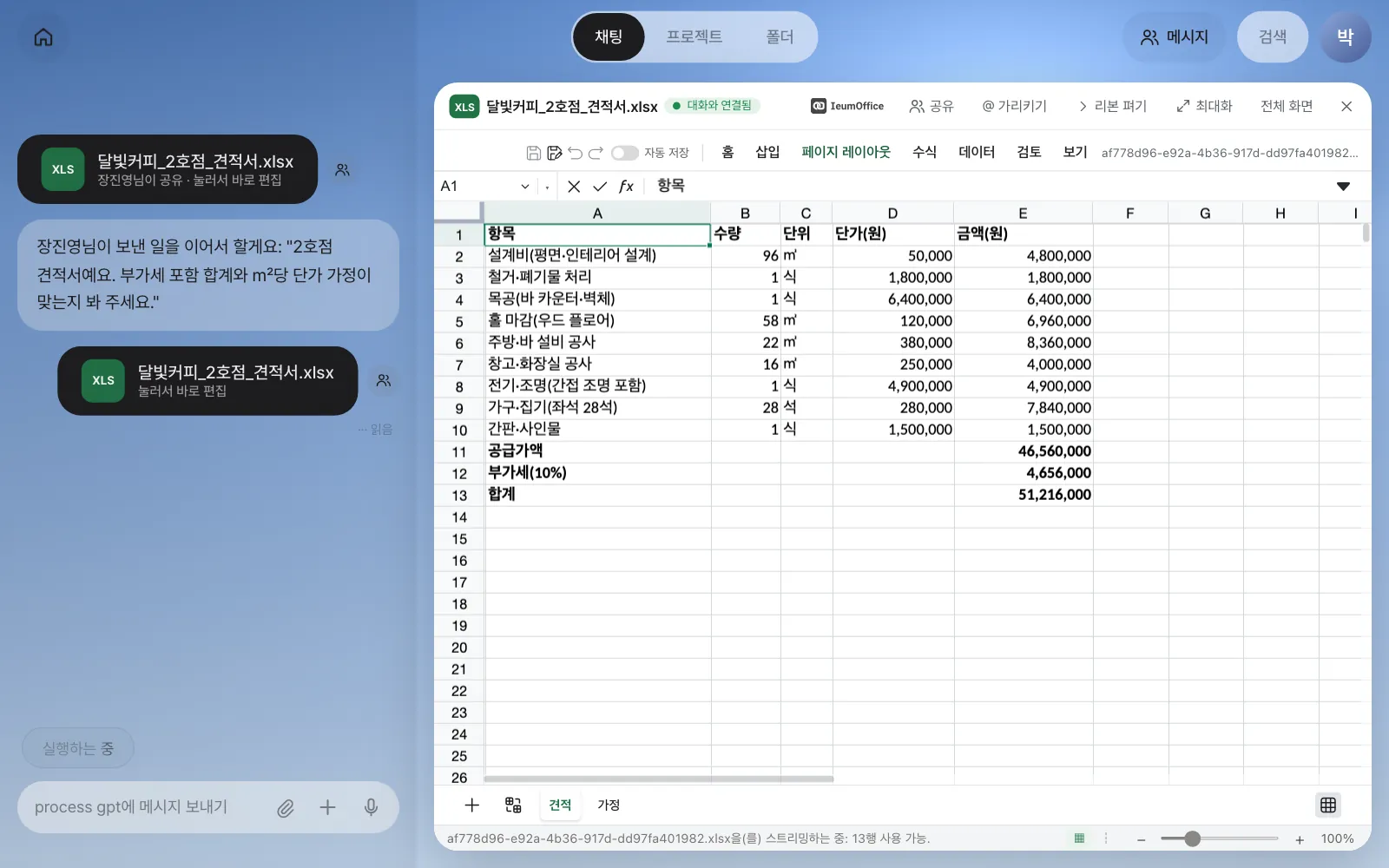Zoom in with plus icon
The image size is (1389, 868).
(x=1300, y=839)
